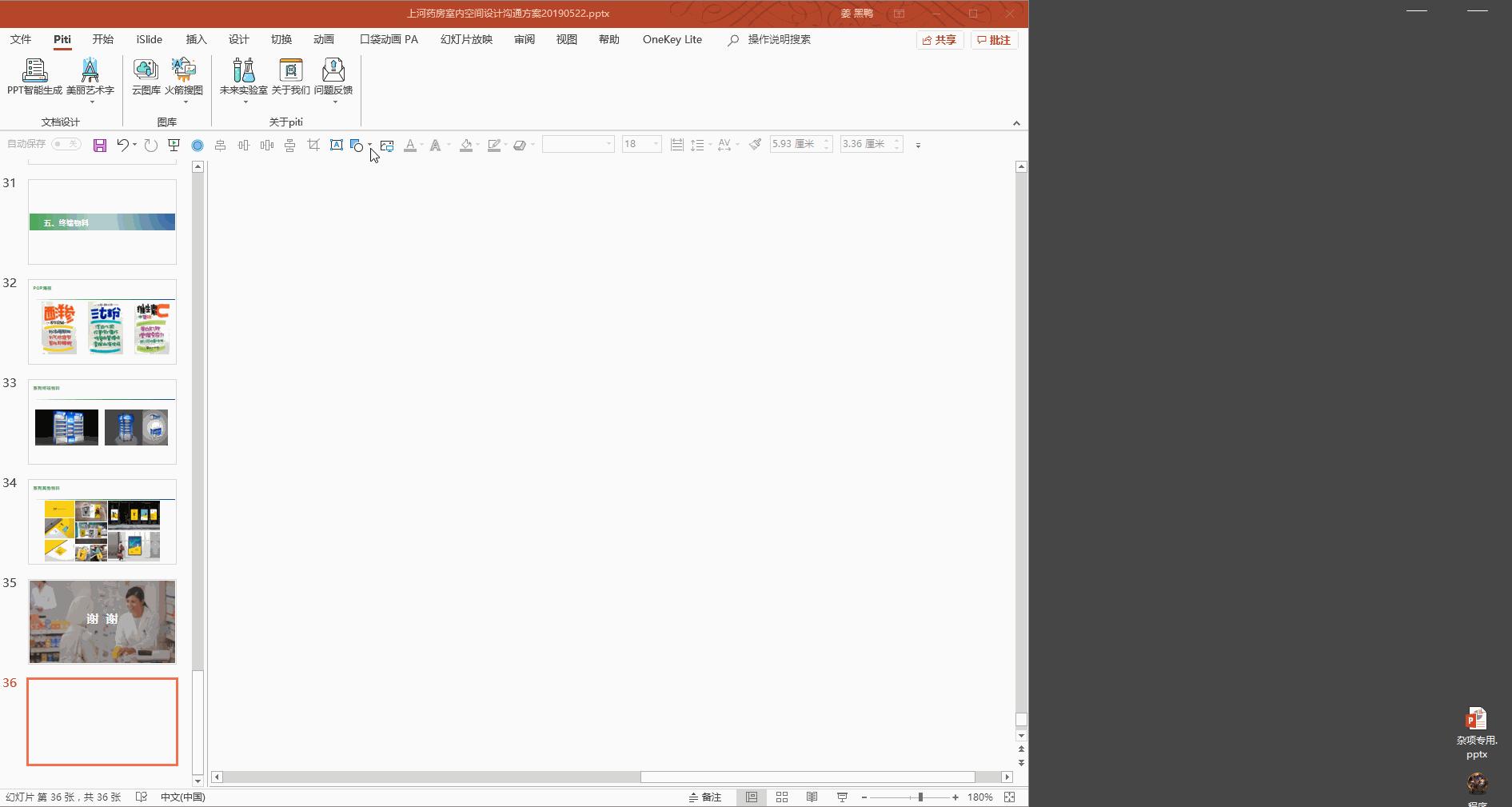The width and height of the screenshot is (1512, 807).
Task: Open PPT智能生成 tool
Action: (x=34, y=78)
